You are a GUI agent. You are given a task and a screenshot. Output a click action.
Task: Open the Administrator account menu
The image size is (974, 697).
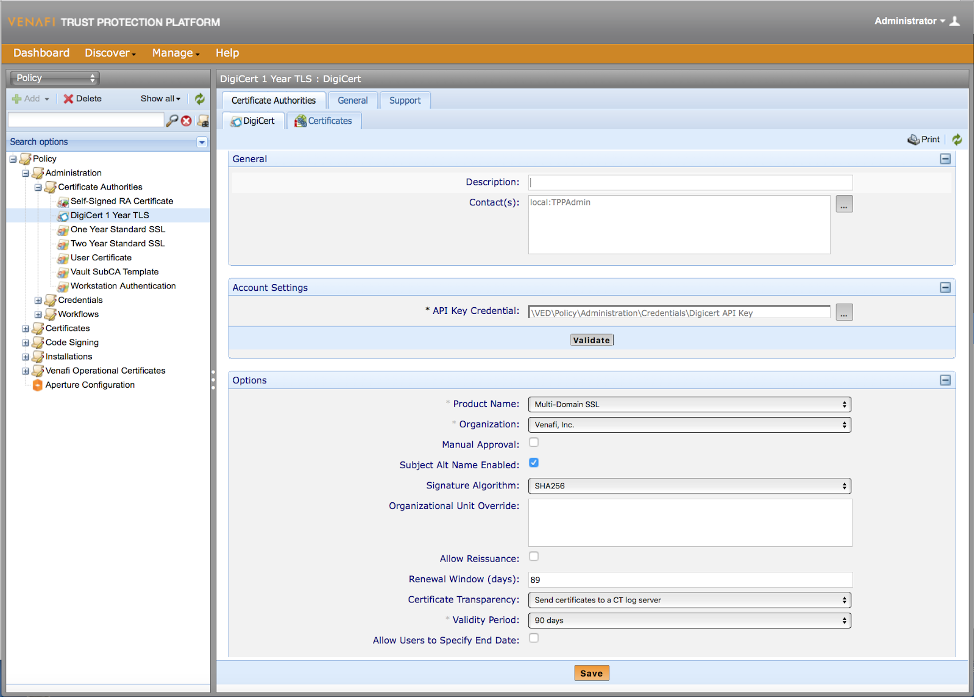[x=909, y=21]
